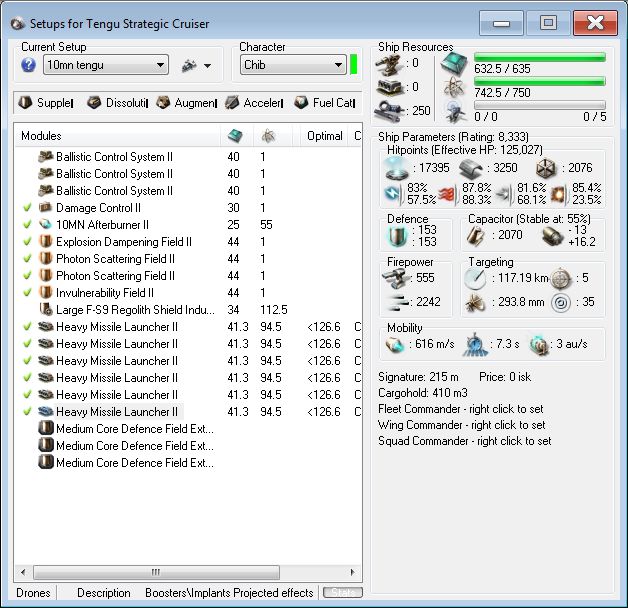Screen dimensions: 628x608
Task: Click the Firepower launcher icon 555
Action: click(x=396, y=279)
